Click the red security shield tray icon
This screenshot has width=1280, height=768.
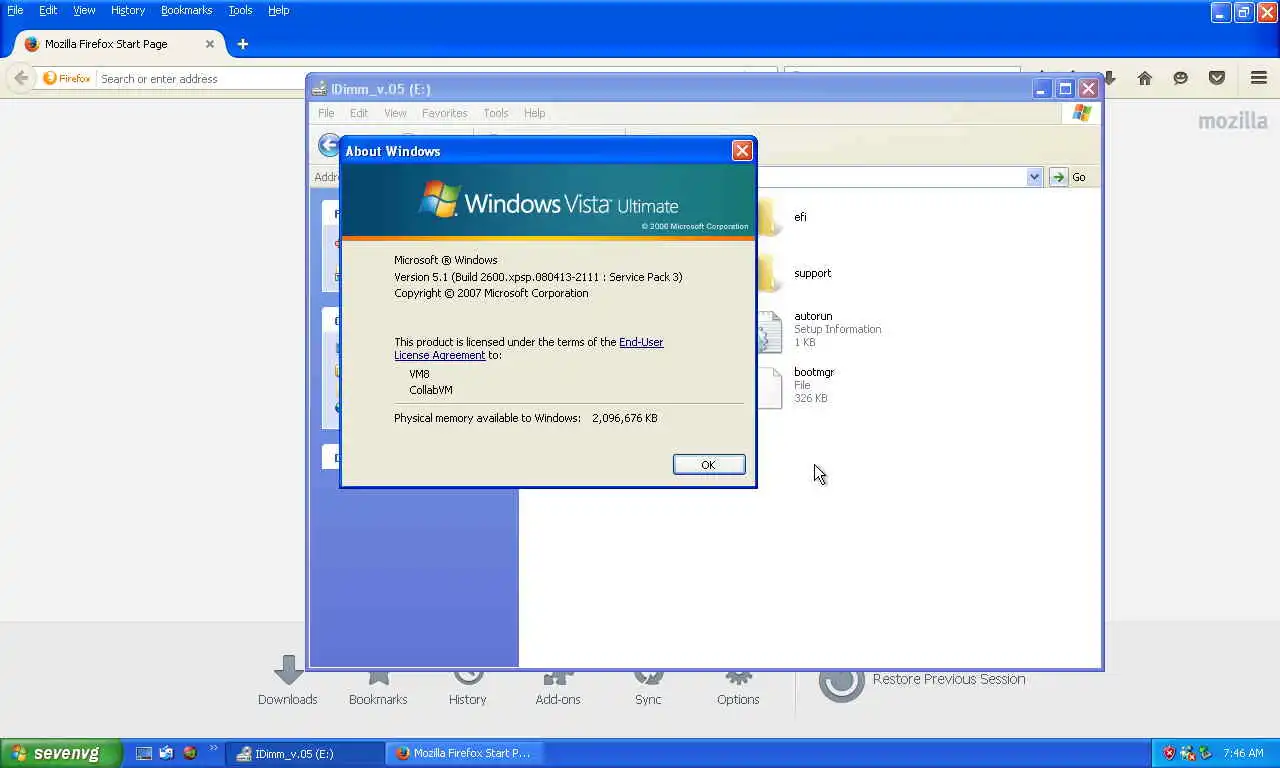1168,753
